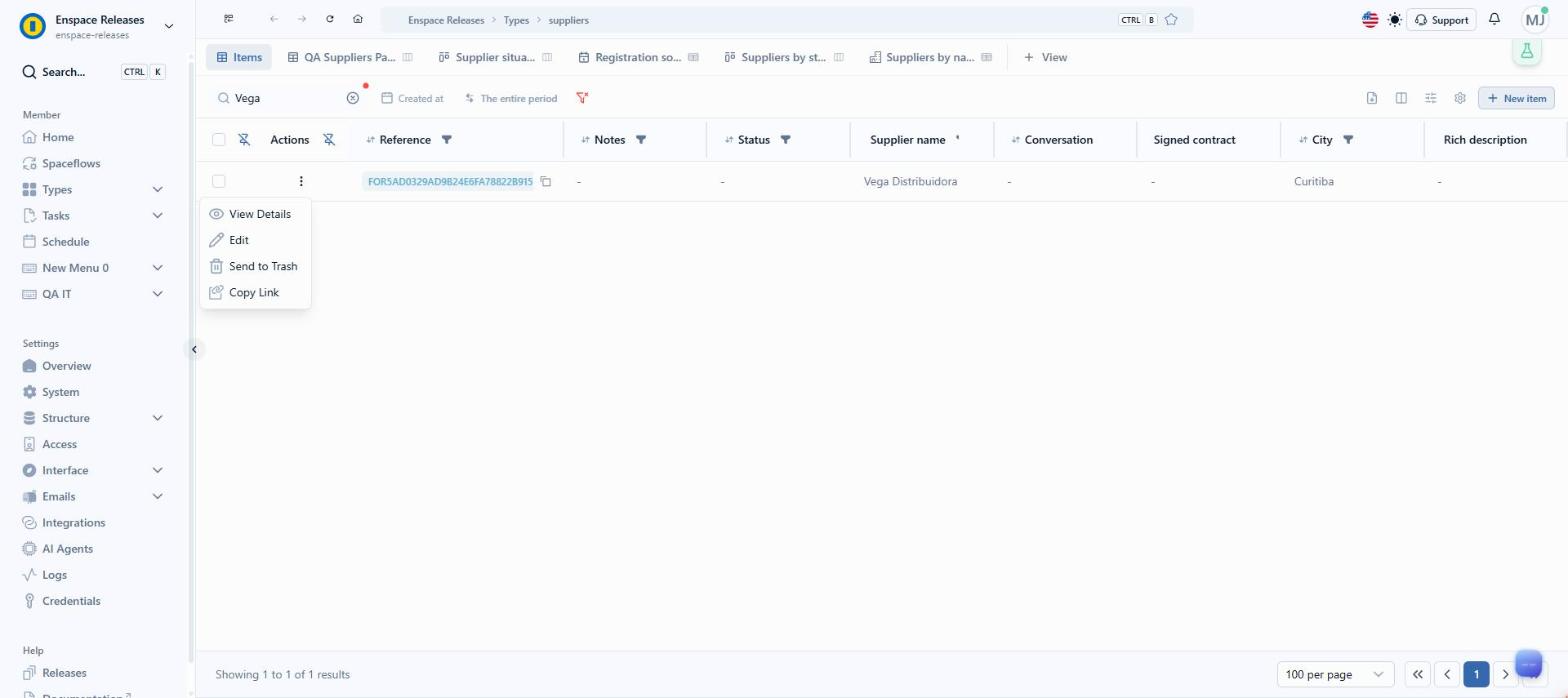This screenshot has height=698, width=1568.
Task: Toggle the column layout icon
Action: [1401, 98]
